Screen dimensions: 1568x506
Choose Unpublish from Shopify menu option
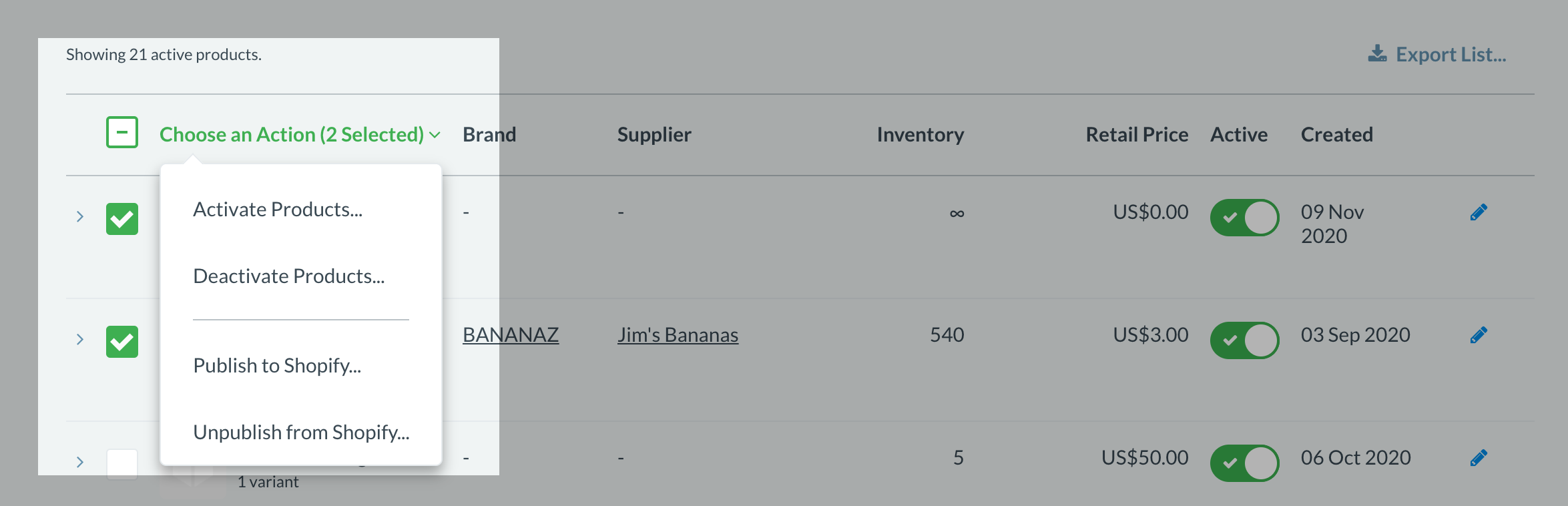[301, 433]
